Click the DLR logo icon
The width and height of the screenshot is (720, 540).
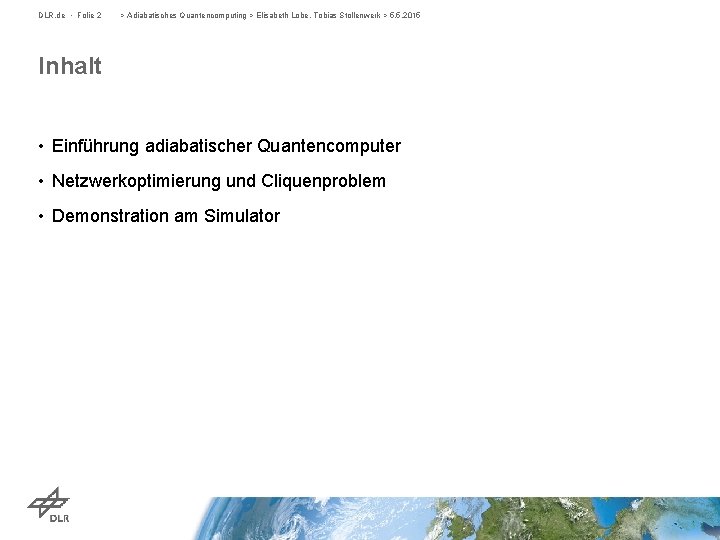(x=49, y=505)
